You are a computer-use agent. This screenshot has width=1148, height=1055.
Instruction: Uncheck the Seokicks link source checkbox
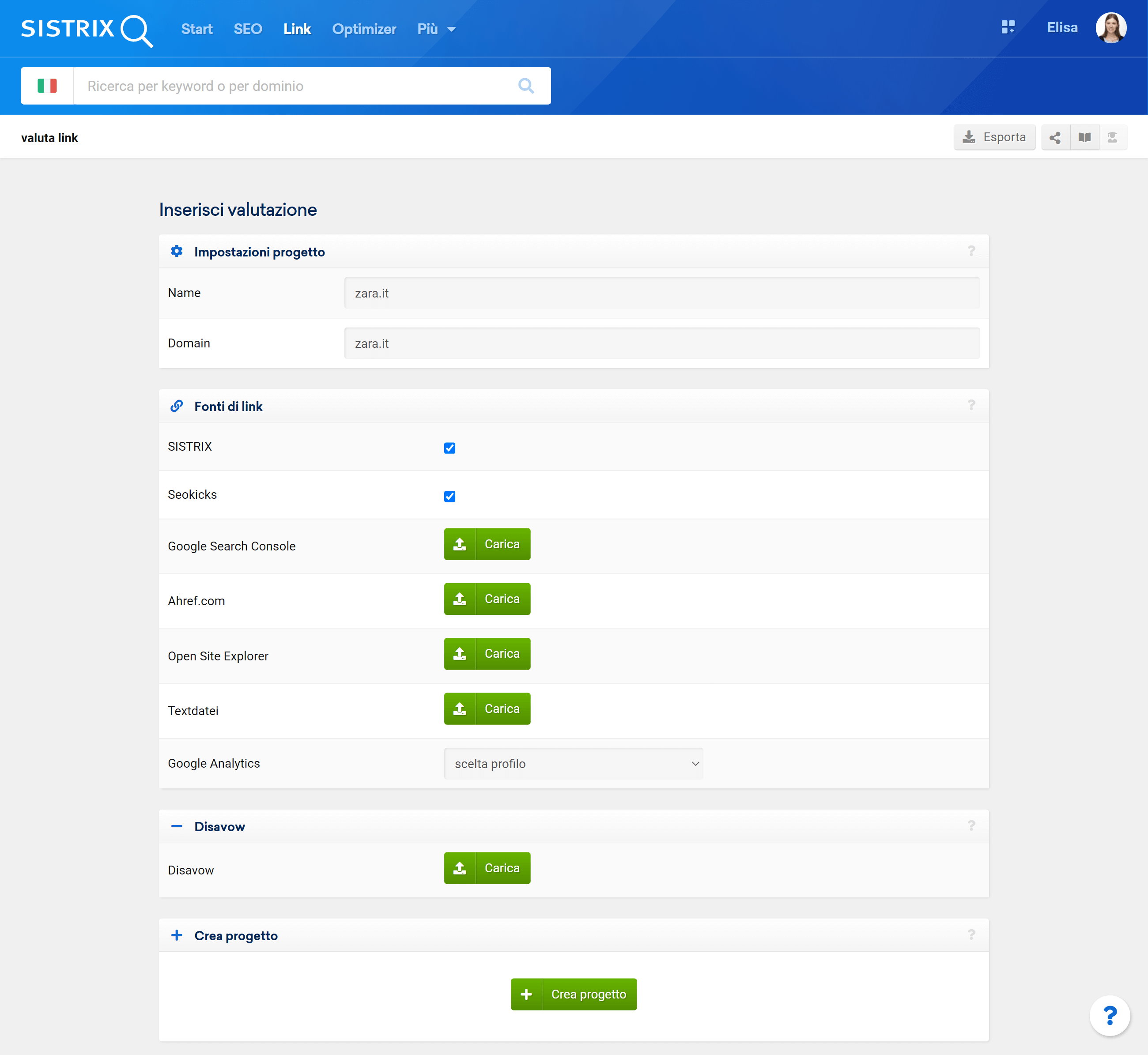tap(449, 496)
